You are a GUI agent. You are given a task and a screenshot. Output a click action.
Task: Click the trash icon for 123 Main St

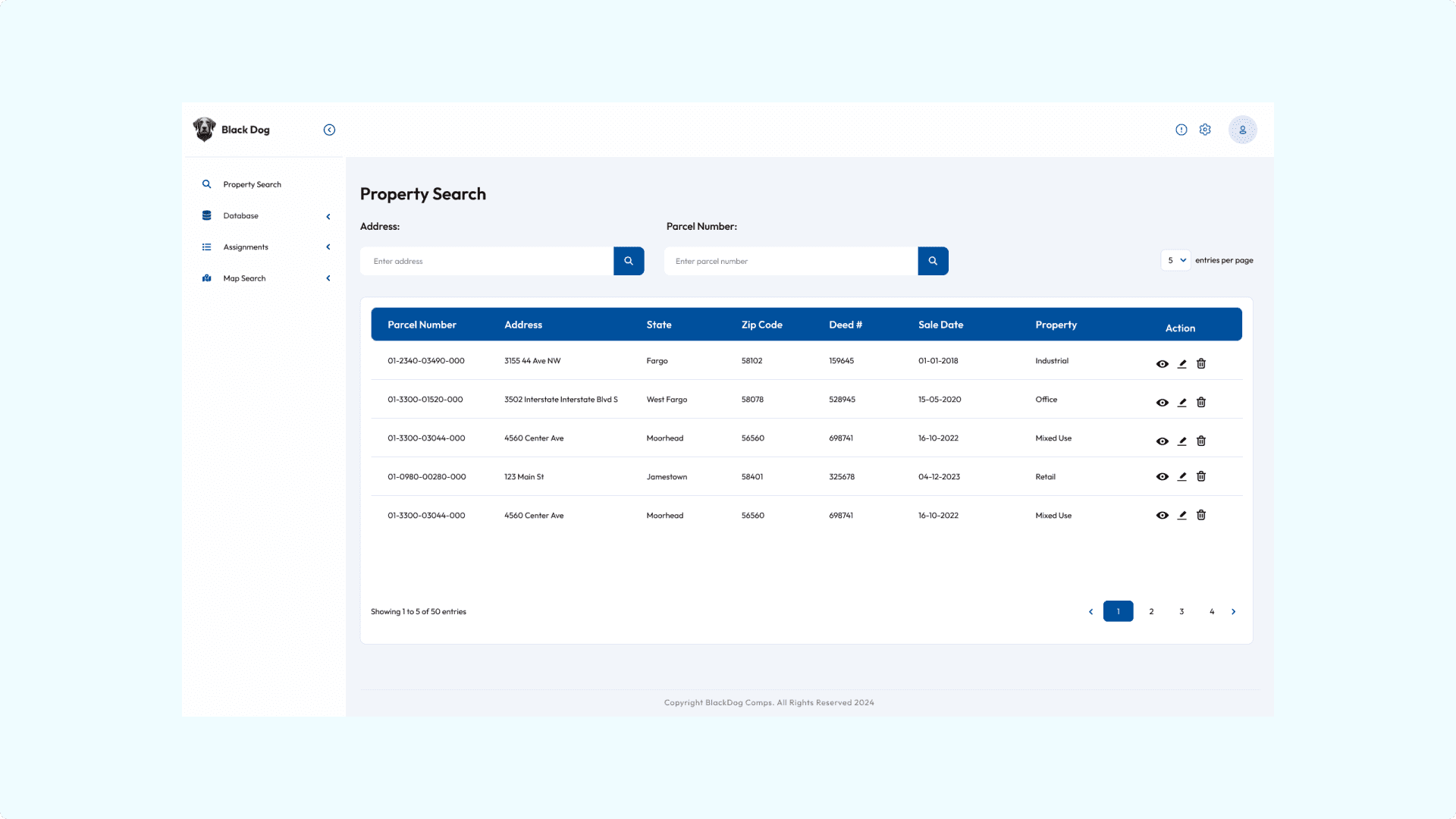pos(1201,477)
